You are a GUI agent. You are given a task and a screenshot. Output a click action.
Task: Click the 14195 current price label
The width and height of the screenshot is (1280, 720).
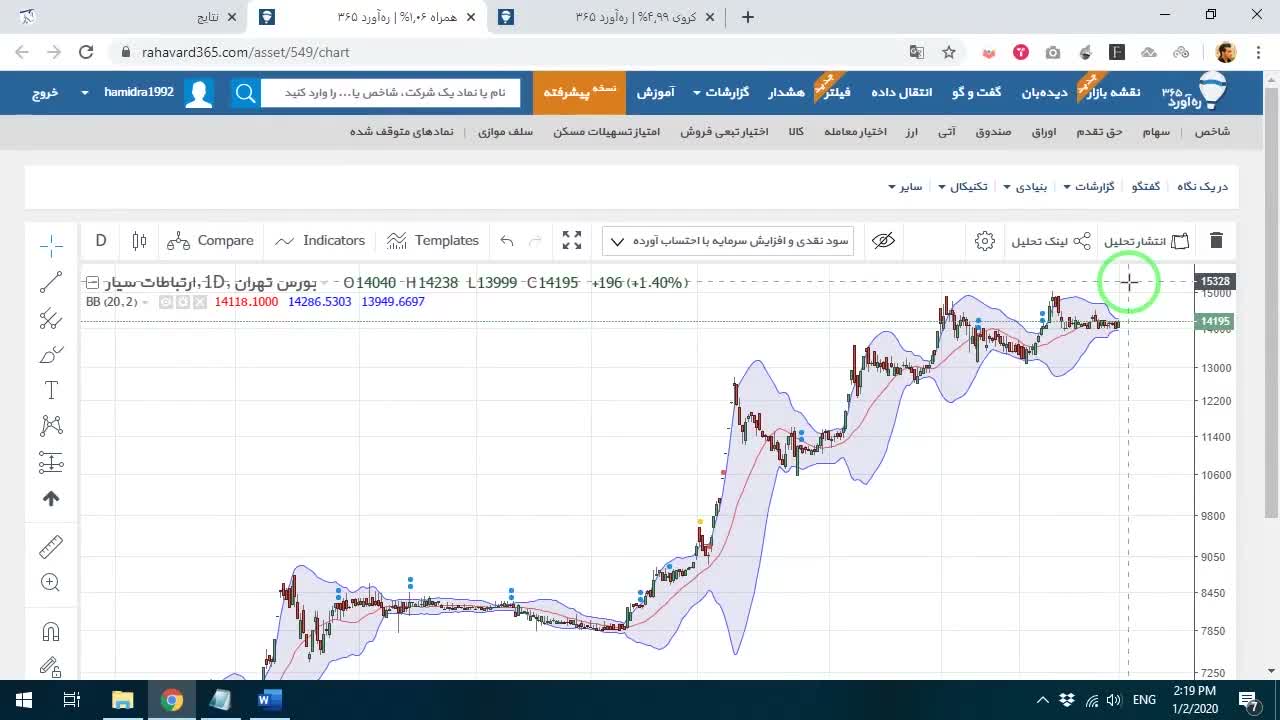point(1215,322)
